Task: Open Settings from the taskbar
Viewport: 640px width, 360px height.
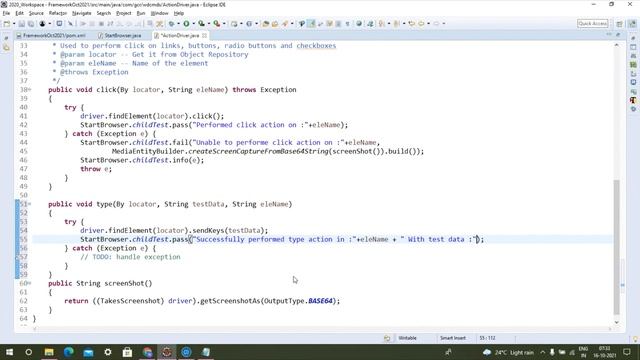Action: click(108, 352)
